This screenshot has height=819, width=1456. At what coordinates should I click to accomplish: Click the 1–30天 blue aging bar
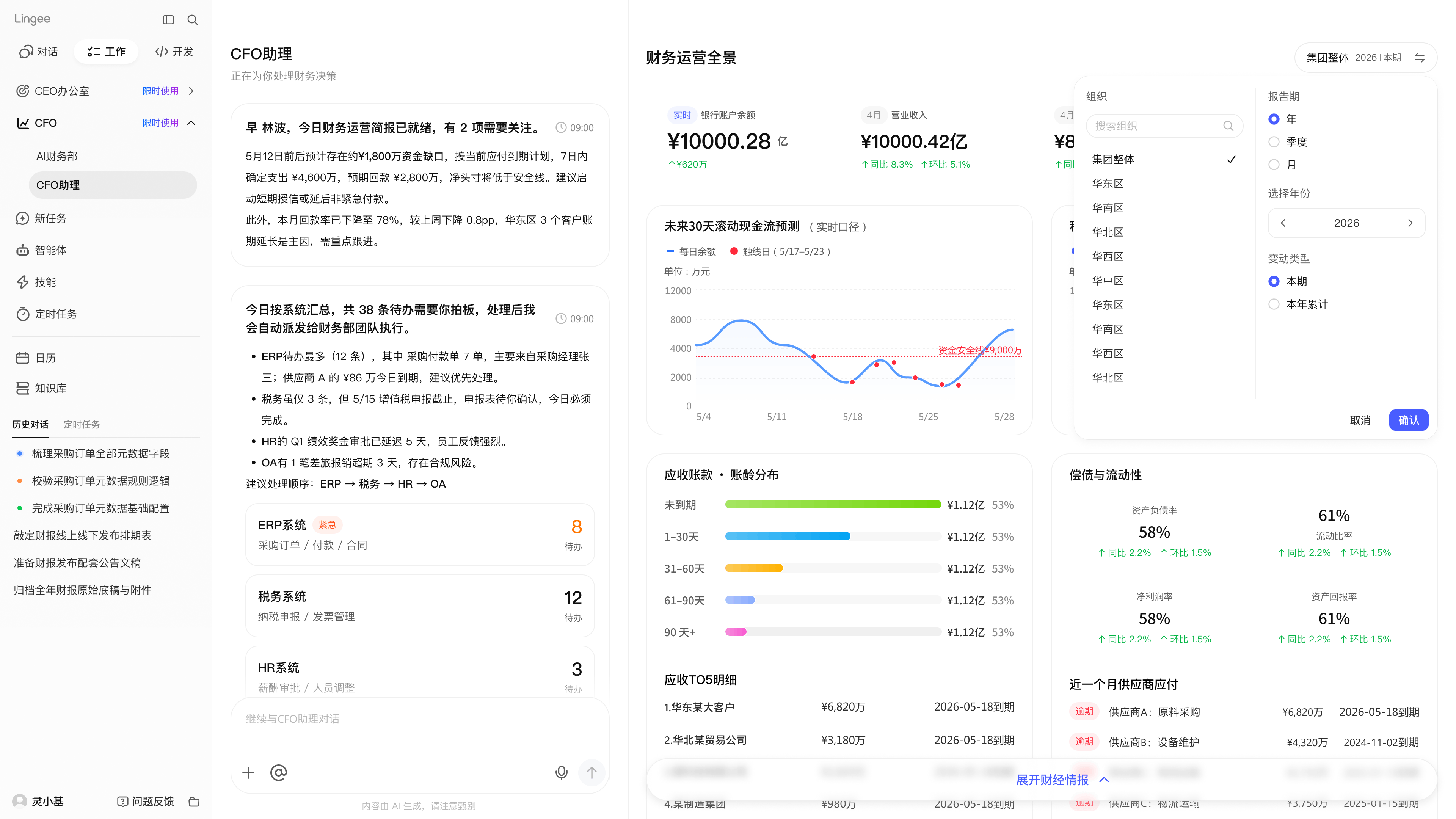[788, 537]
